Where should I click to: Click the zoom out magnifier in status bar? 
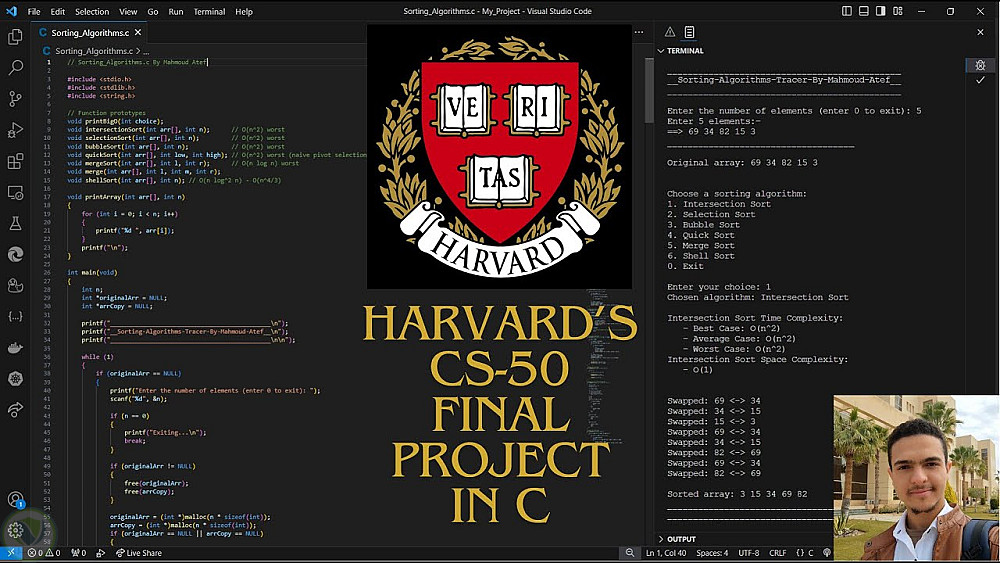click(x=629, y=553)
